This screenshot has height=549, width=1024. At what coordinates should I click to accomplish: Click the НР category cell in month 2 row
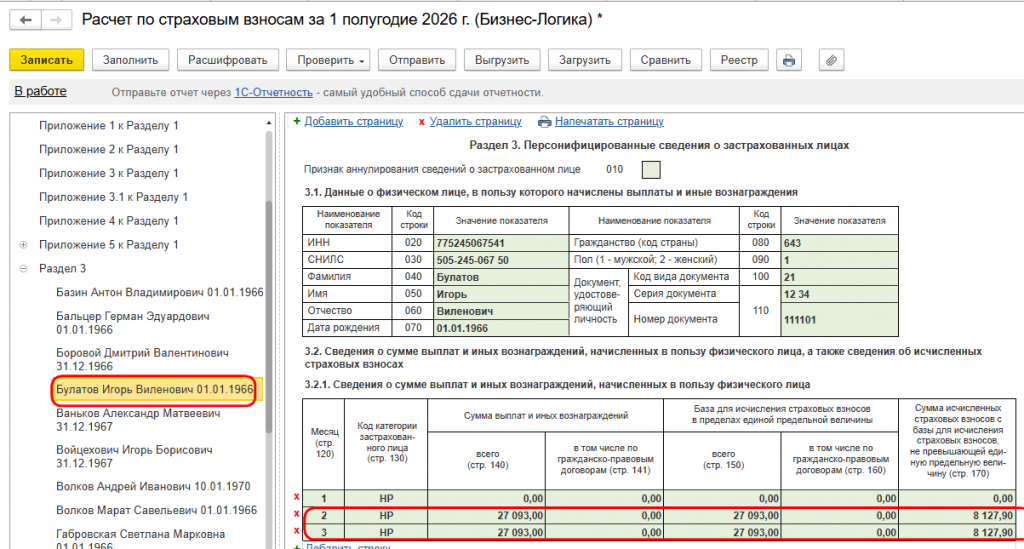coord(386,515)
